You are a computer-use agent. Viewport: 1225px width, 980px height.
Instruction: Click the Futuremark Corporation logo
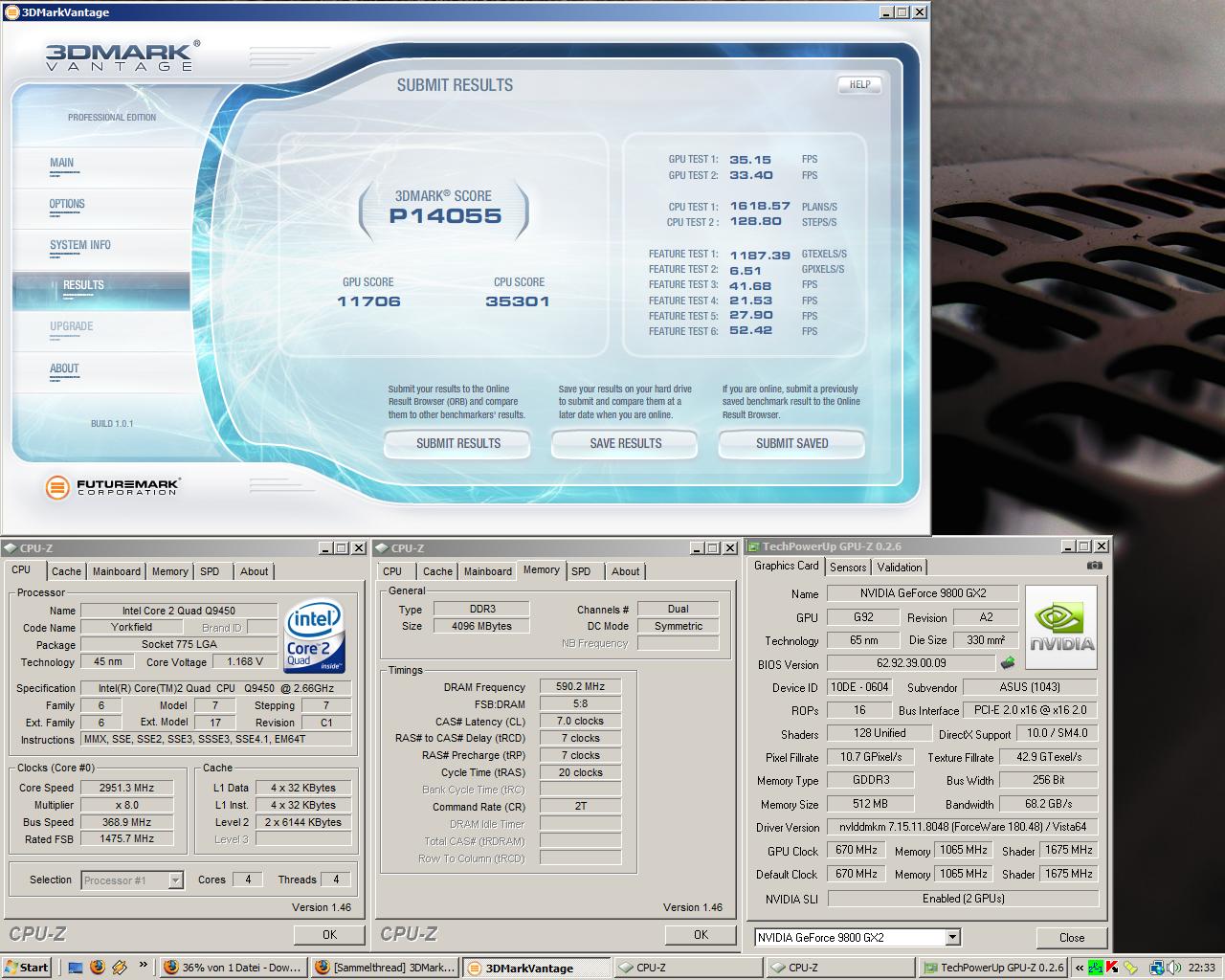113,487
